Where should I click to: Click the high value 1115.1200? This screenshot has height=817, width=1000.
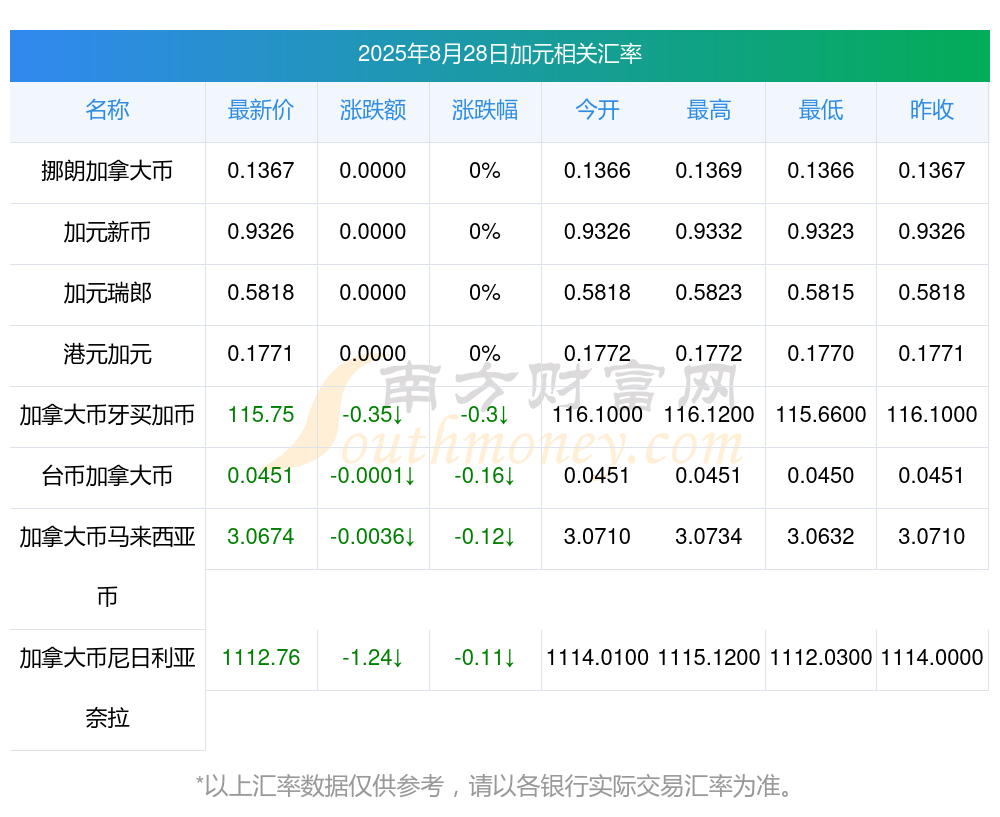click(x=709, y=658)
